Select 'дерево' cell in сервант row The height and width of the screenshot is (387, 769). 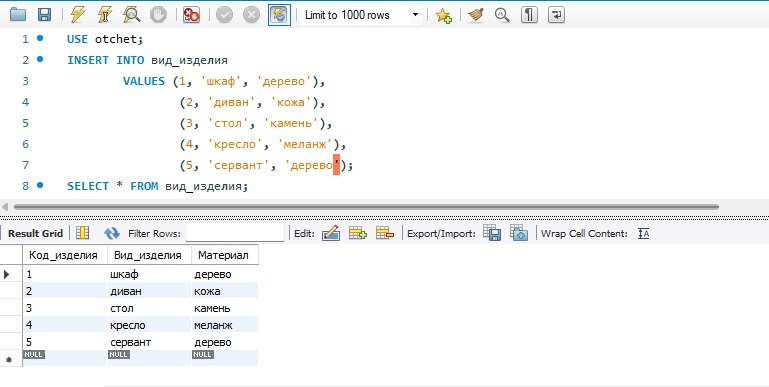coord(225,342)
